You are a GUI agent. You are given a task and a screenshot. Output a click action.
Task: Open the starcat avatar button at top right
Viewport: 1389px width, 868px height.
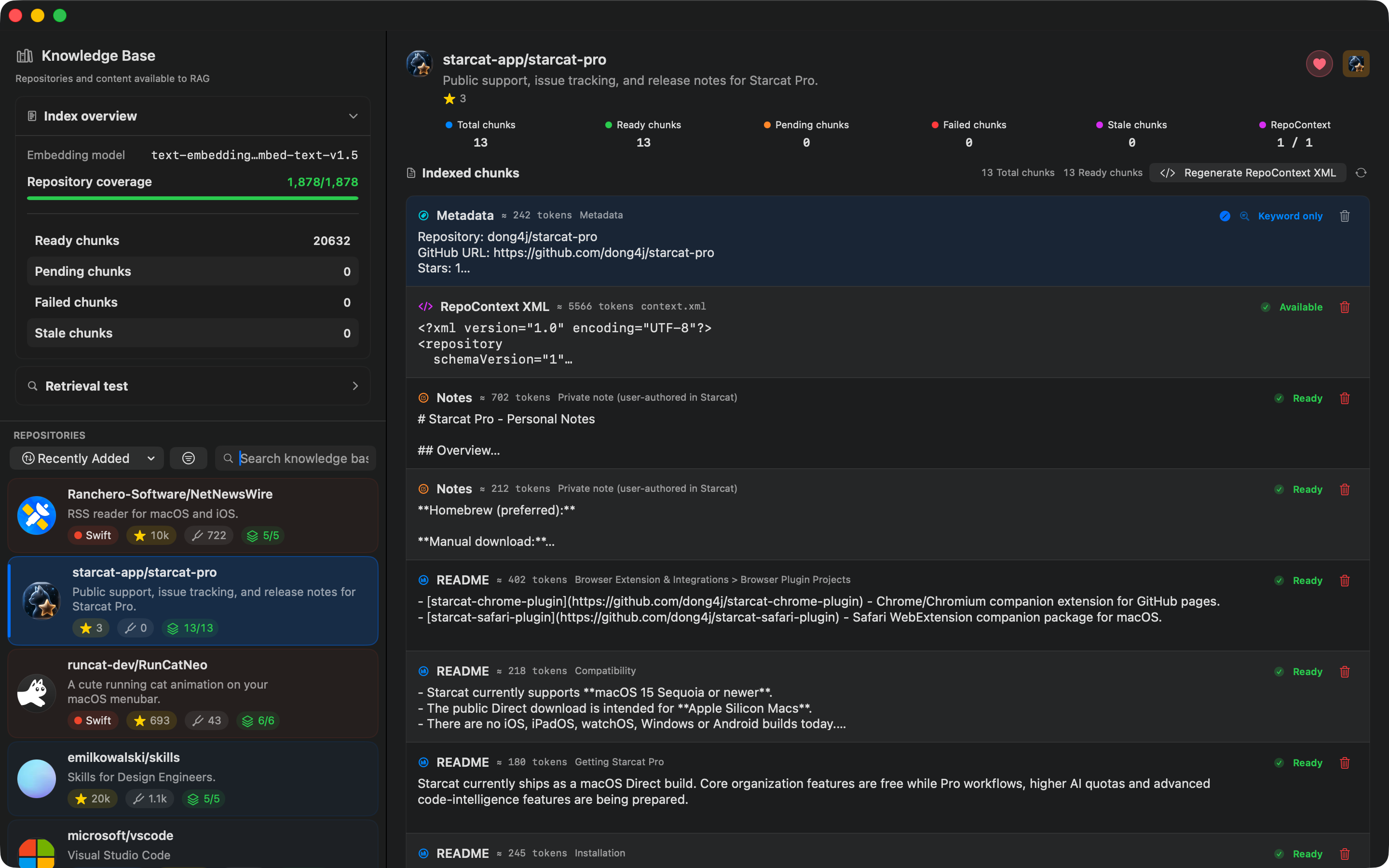(x=1356, y=64)
